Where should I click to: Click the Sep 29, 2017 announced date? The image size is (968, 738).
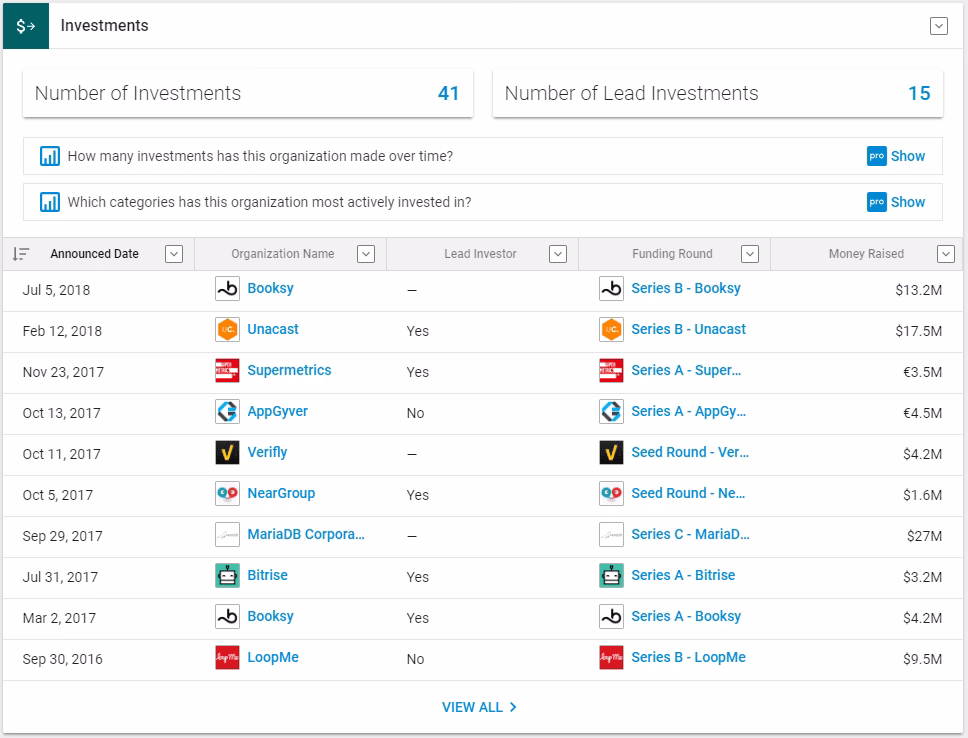tap(62, 536)
